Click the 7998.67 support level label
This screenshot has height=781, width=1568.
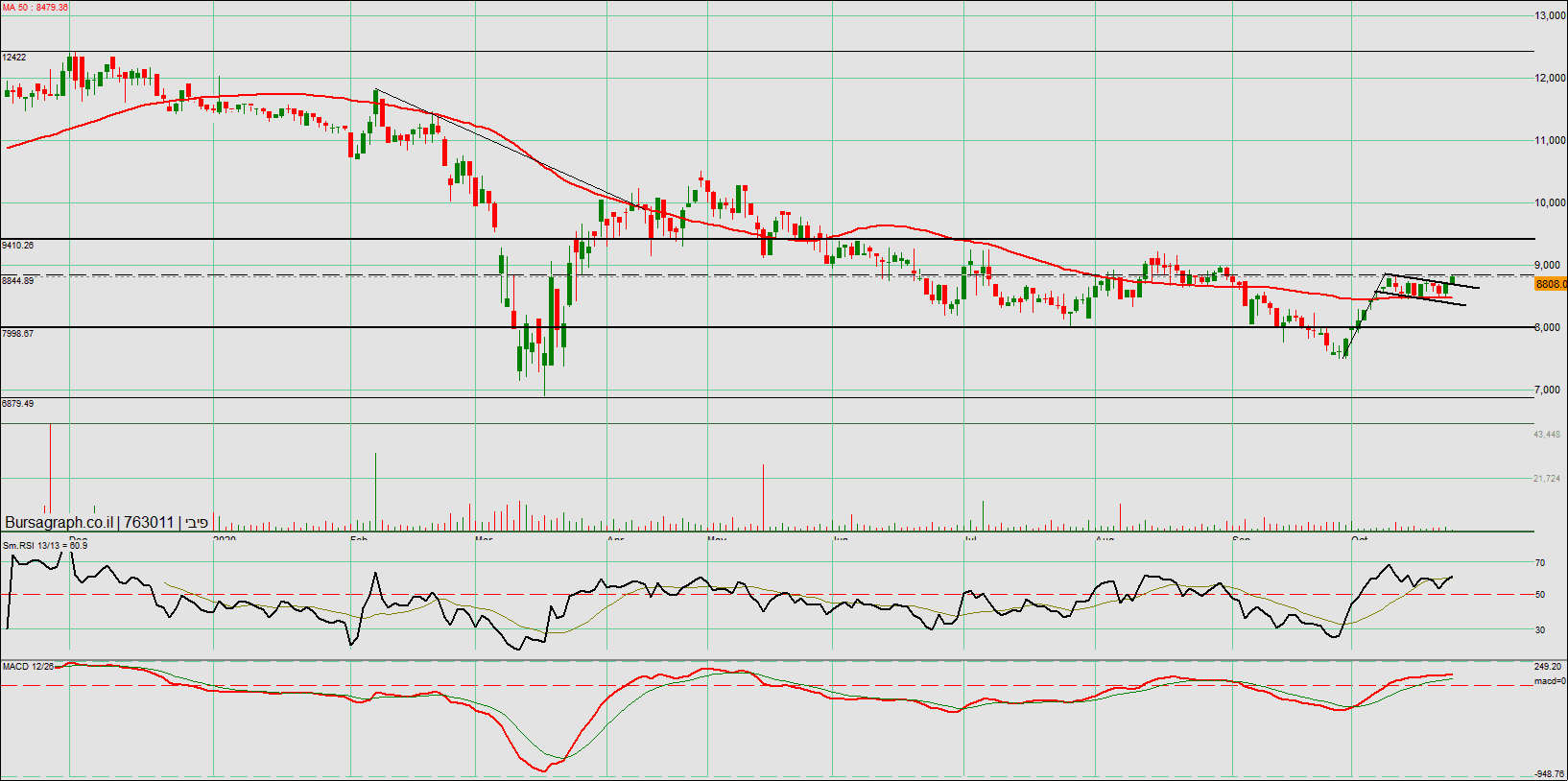18,334
